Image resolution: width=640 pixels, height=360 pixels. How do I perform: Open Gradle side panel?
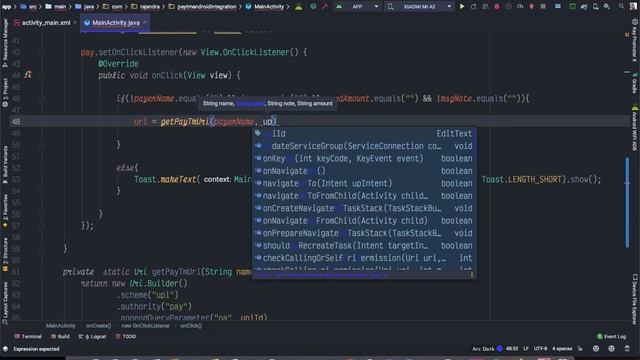[x=635, y=84]
